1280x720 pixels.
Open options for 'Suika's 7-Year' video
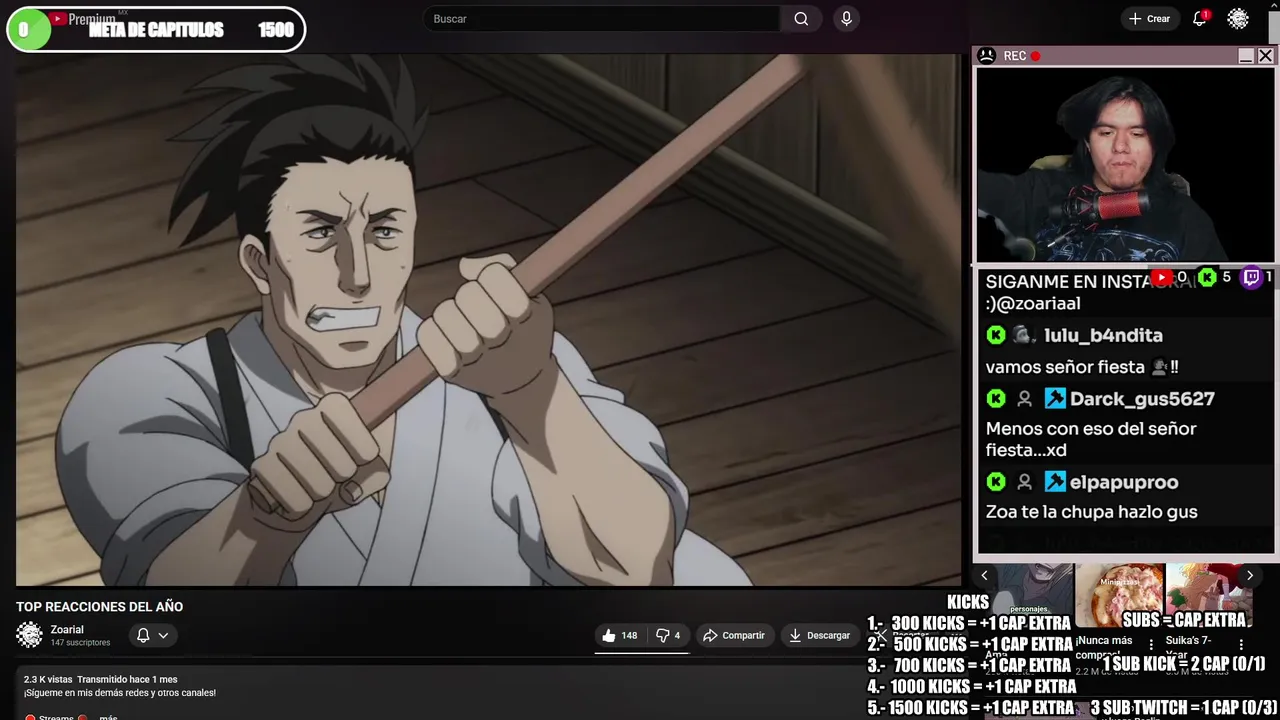point(1241,645)
